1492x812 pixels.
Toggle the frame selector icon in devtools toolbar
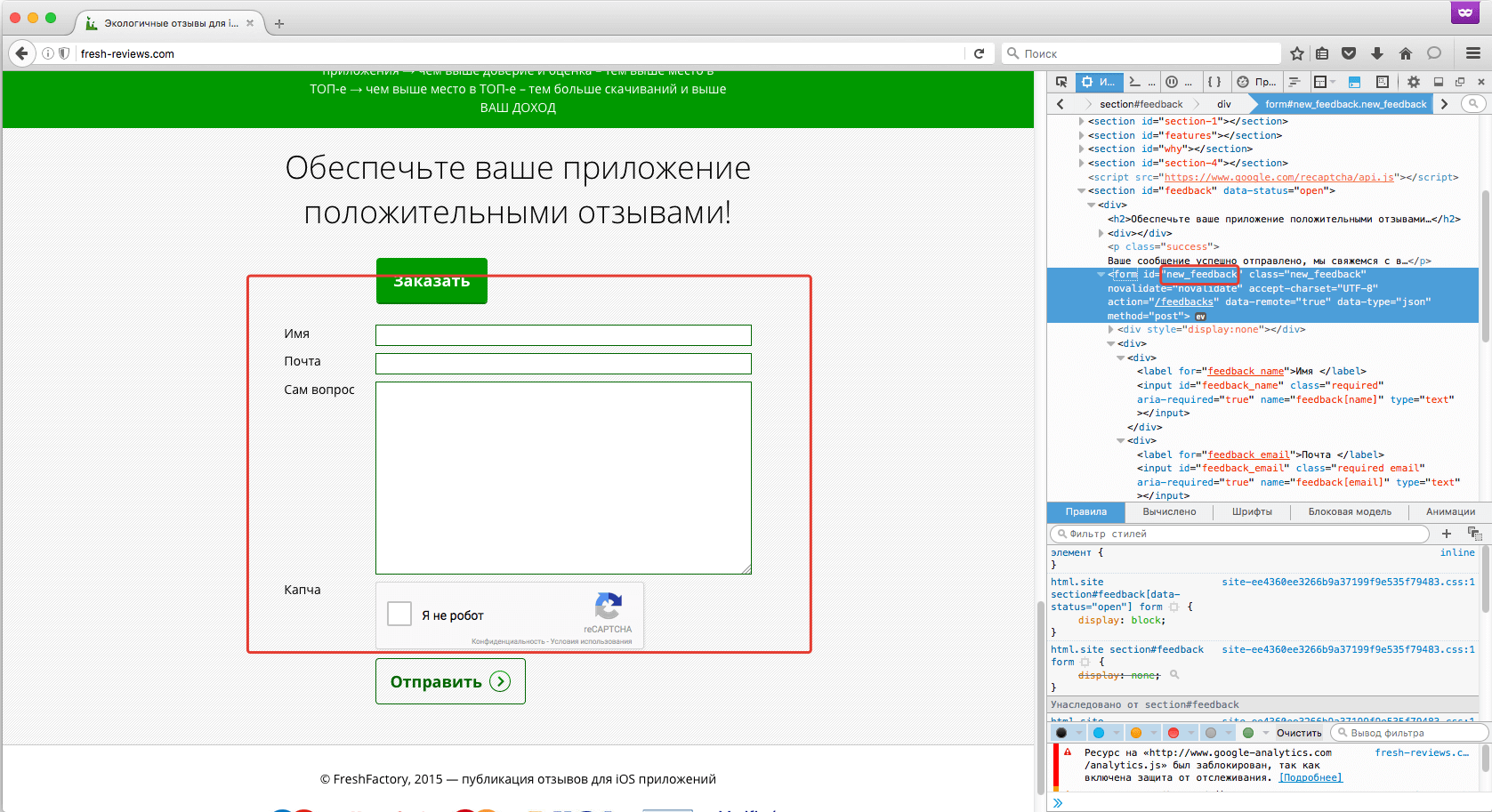1323,82
